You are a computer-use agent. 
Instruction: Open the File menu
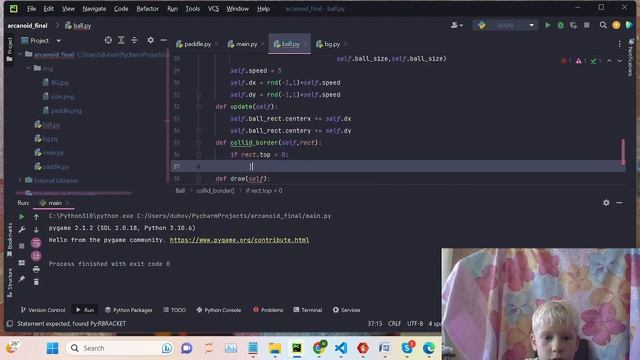[x=31, y=9]
